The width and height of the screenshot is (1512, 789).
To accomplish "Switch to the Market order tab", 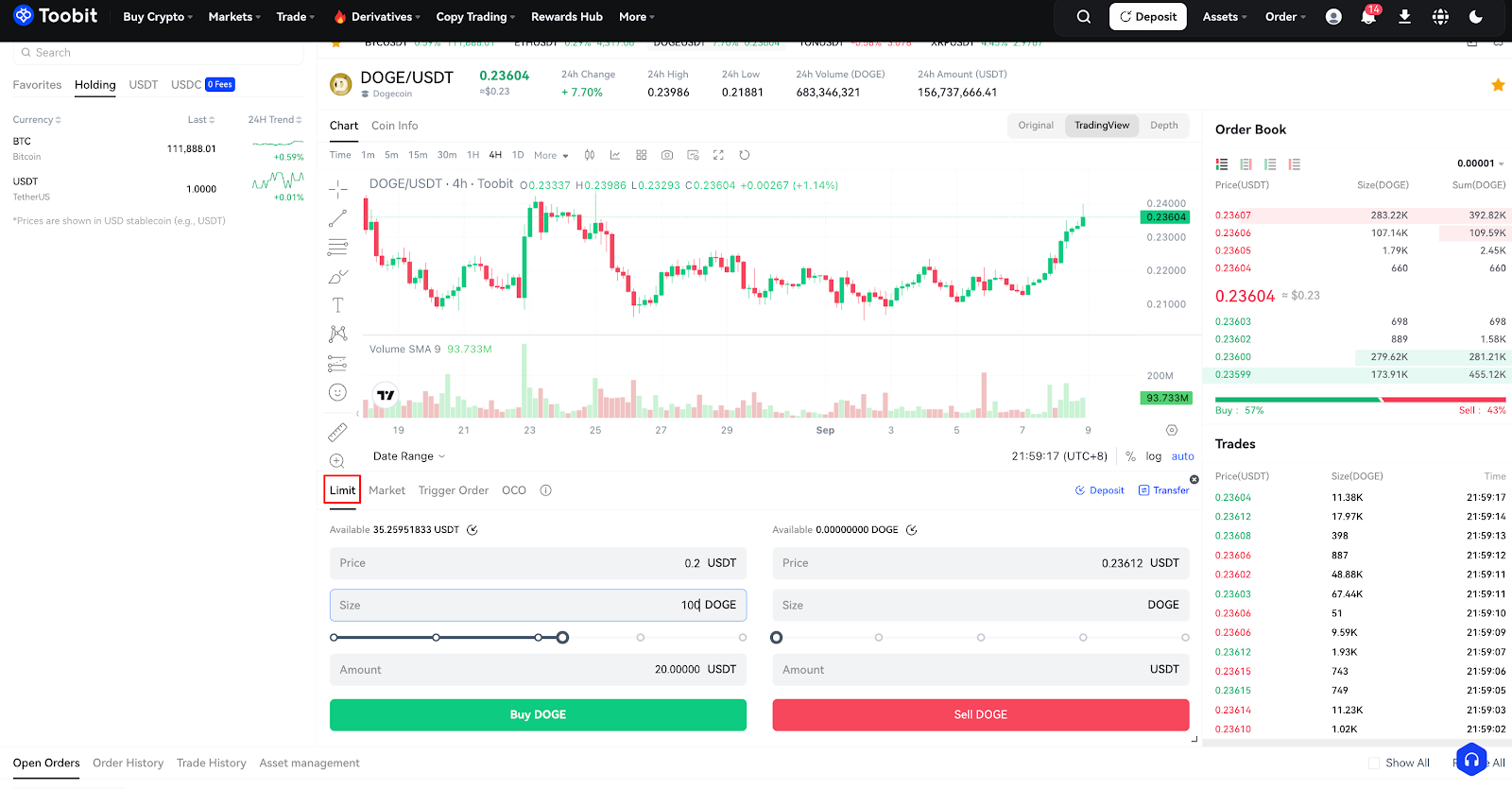I will [387, 490].
